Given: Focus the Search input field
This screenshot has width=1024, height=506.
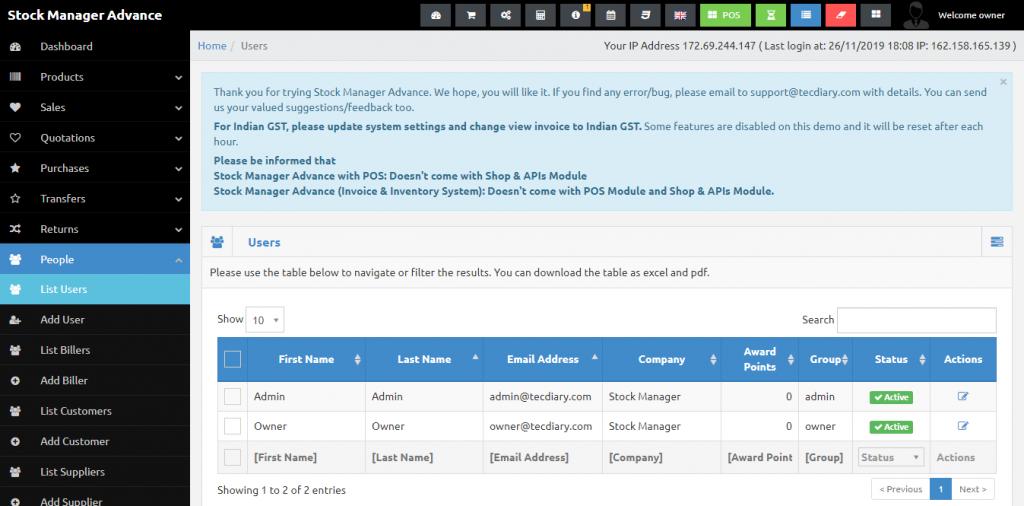Looking at the screenshot, I should (x=917, y=320).
